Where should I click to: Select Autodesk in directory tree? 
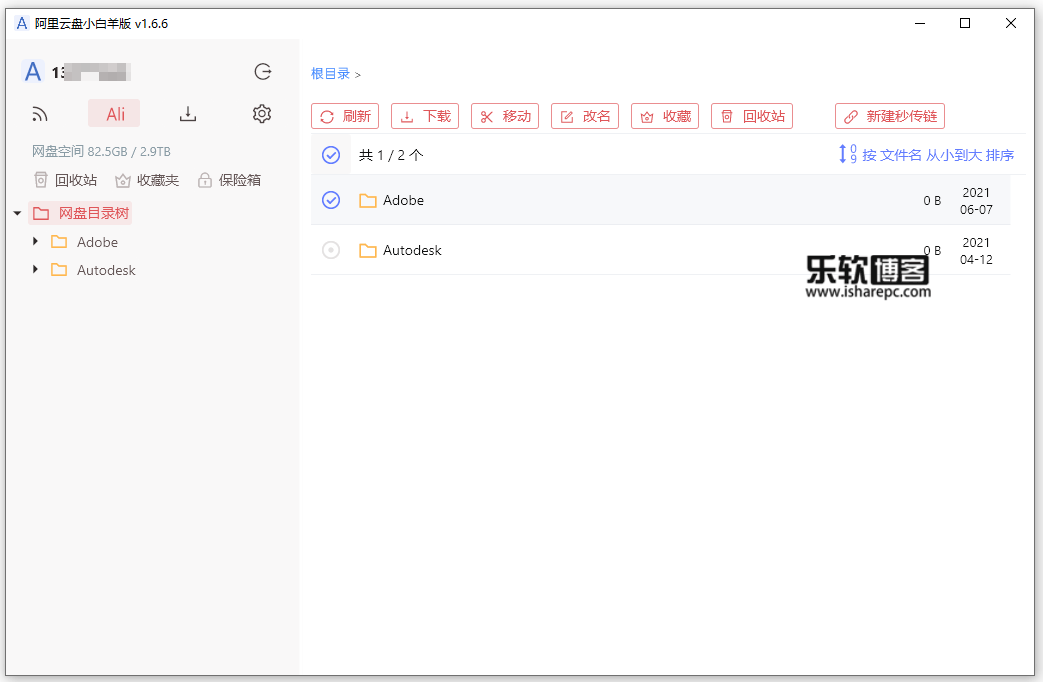pos(106,270)
